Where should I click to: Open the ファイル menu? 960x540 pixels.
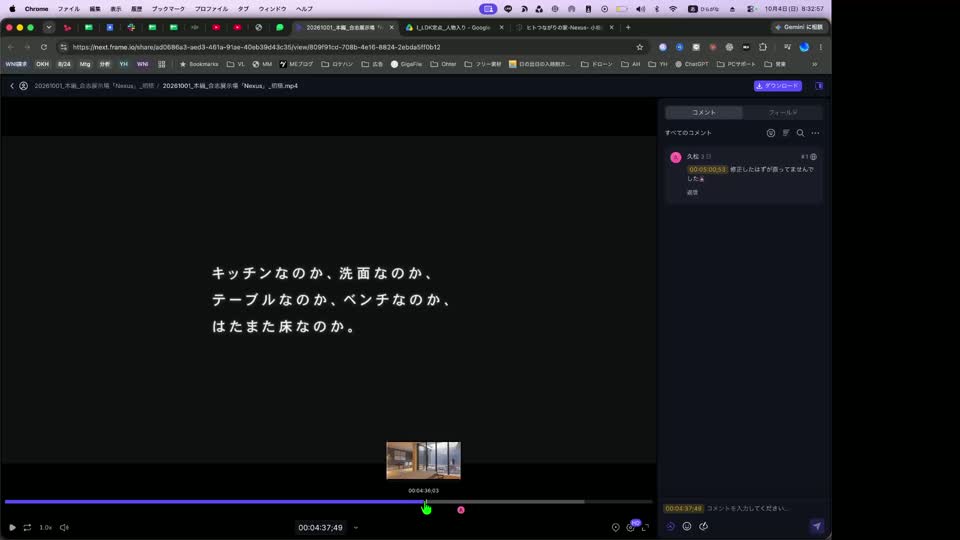tap(69, 9)
